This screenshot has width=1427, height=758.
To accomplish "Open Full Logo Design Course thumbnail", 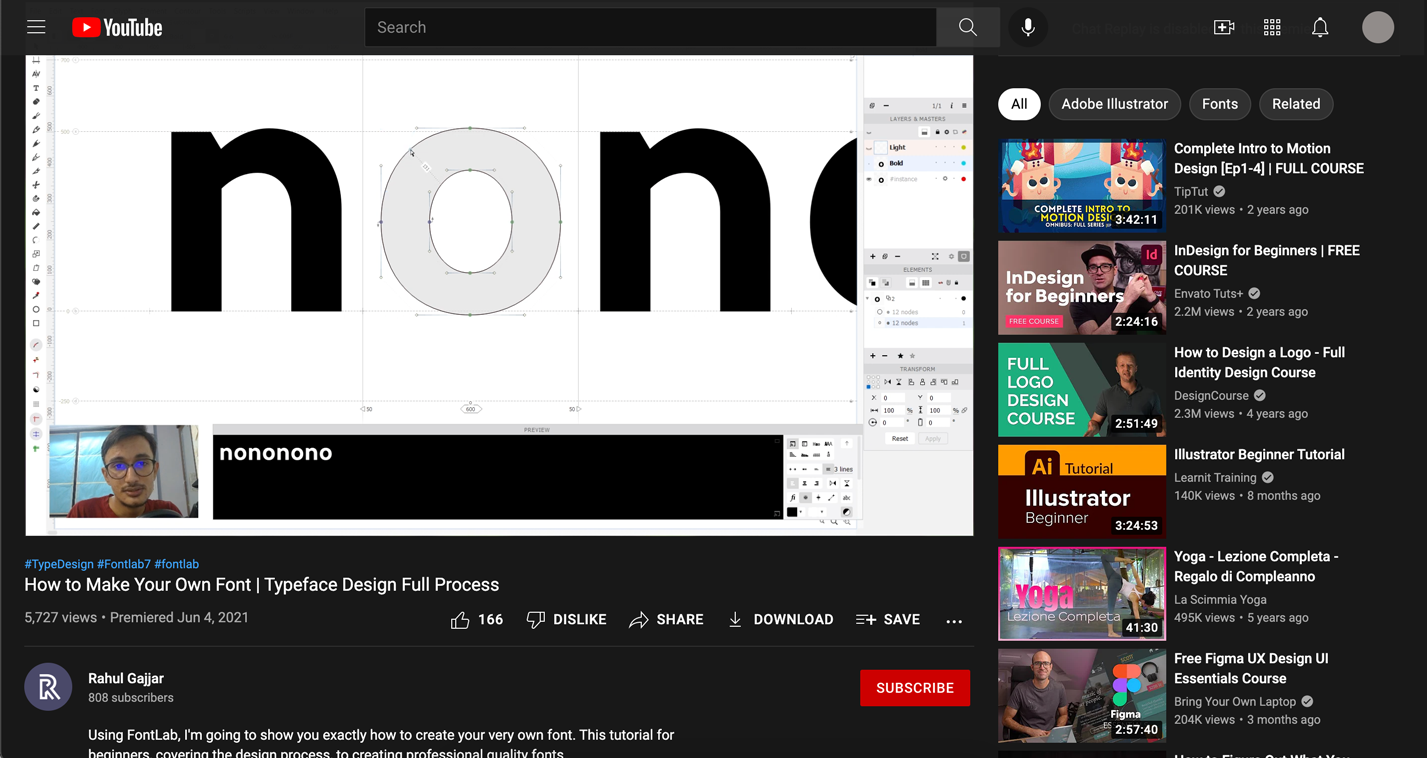I will coord(1081,390).
